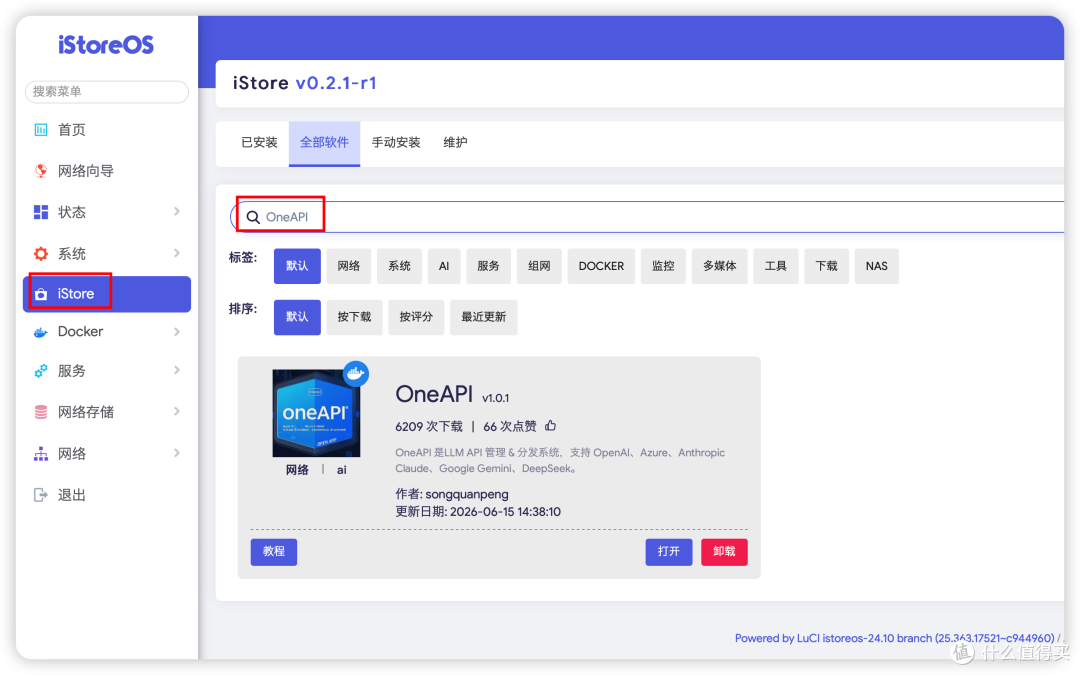Click the iStoreOS logo
The height and width of the screenshot is (675, 1080).
106,45
